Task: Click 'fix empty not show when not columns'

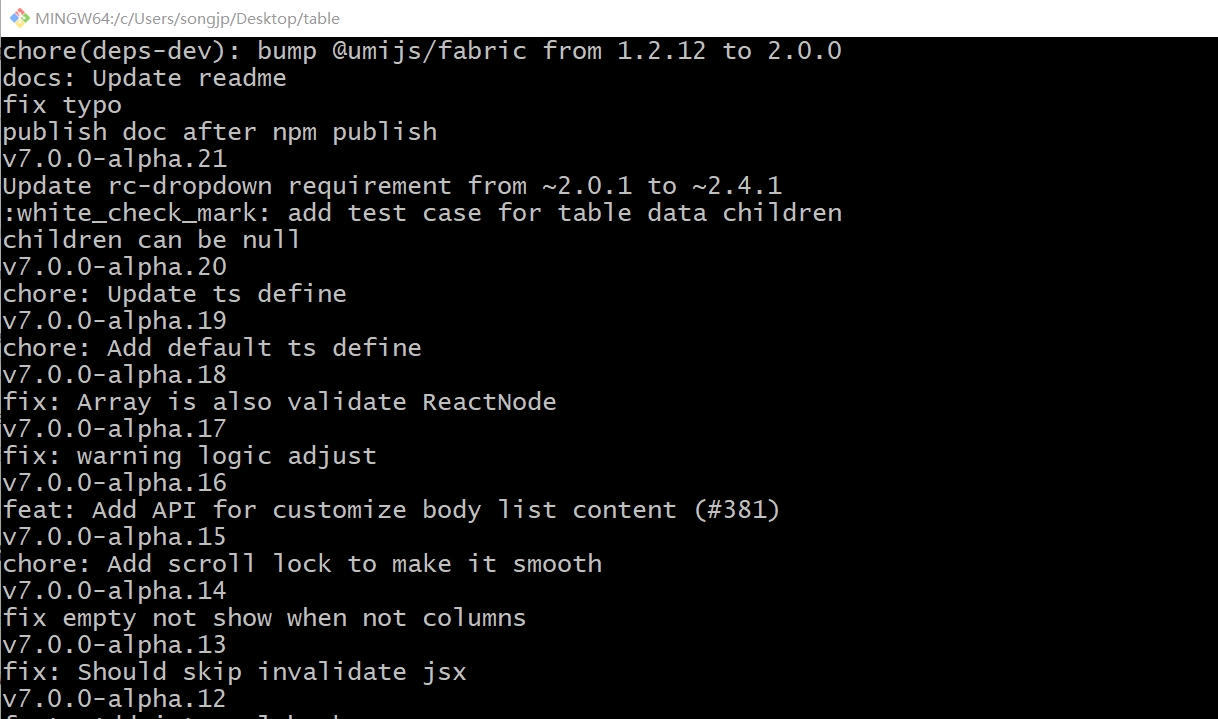Action: (264, 618)
